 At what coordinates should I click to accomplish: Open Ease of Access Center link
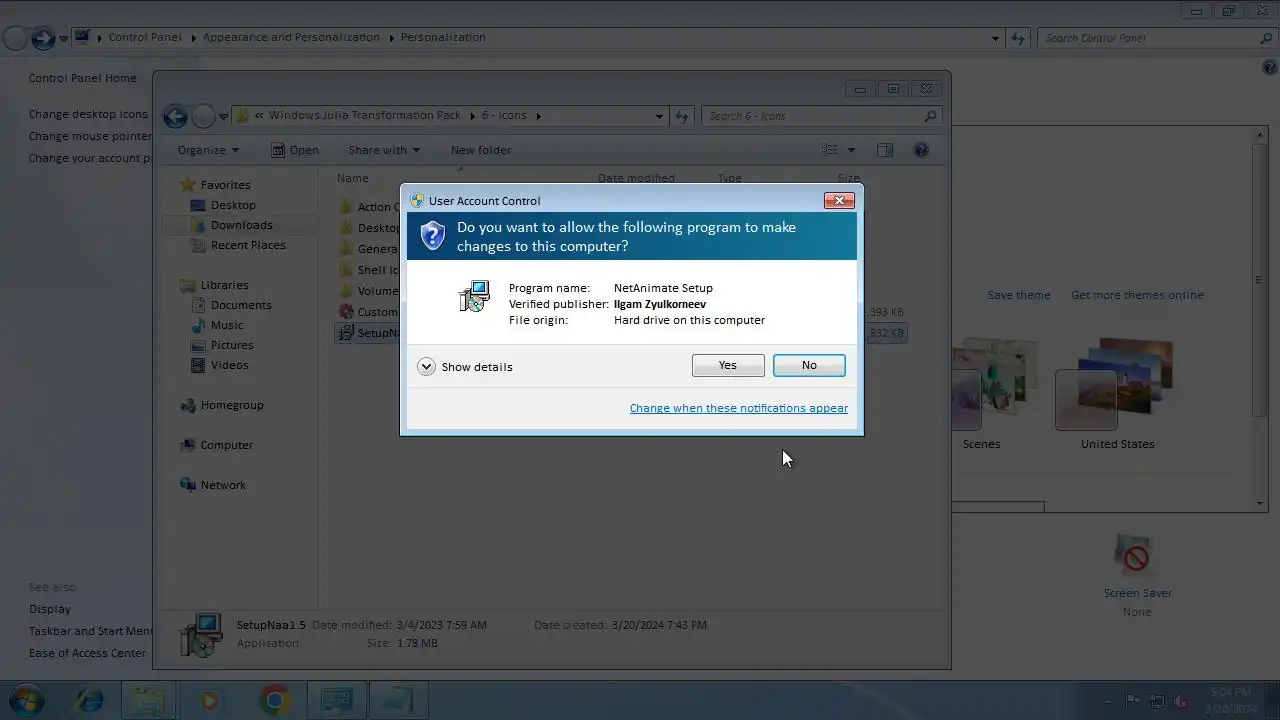point(88,653)
